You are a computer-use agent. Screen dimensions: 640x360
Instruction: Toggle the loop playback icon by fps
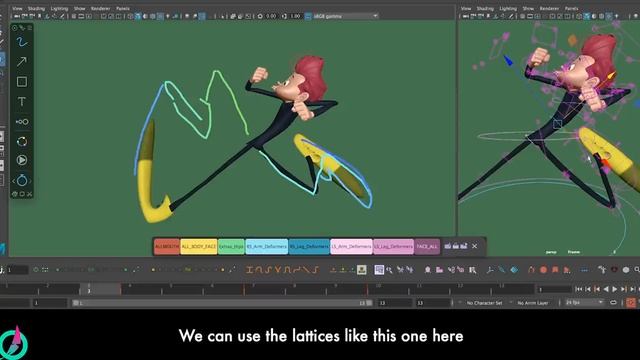pos(613,302)
